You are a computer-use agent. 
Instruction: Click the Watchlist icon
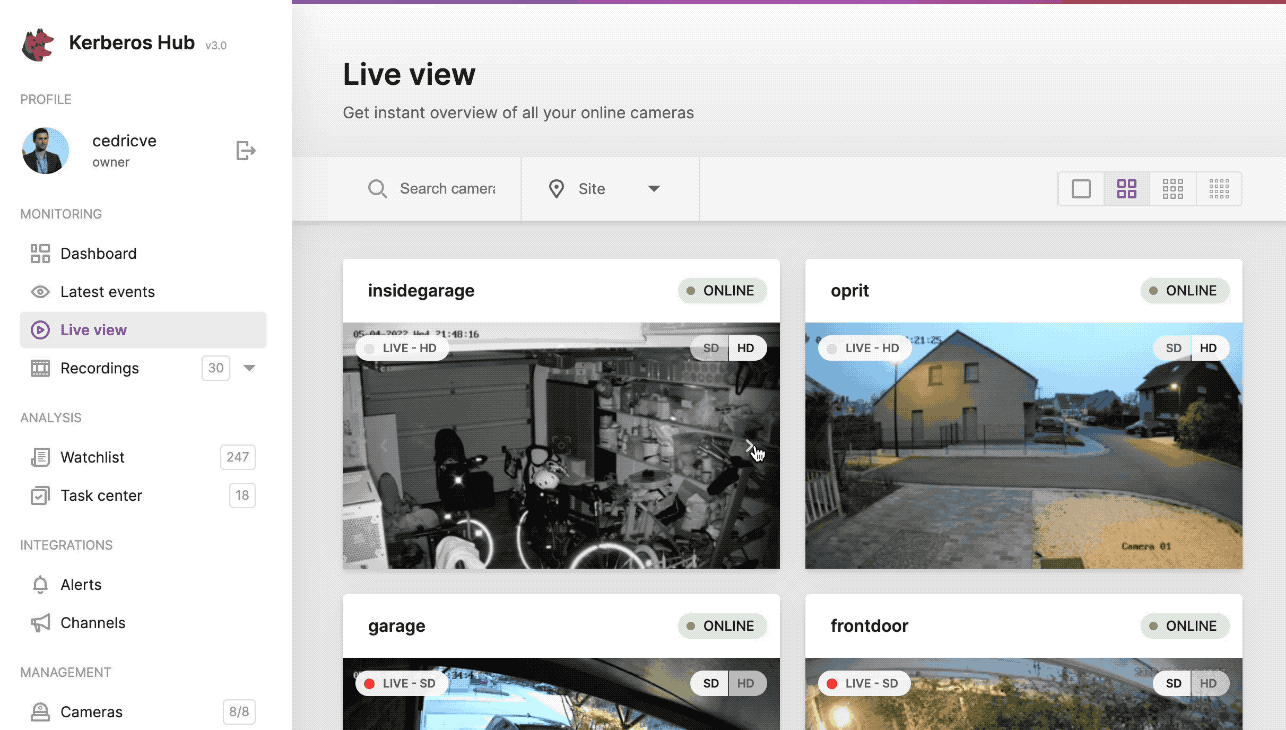point(40,457)
